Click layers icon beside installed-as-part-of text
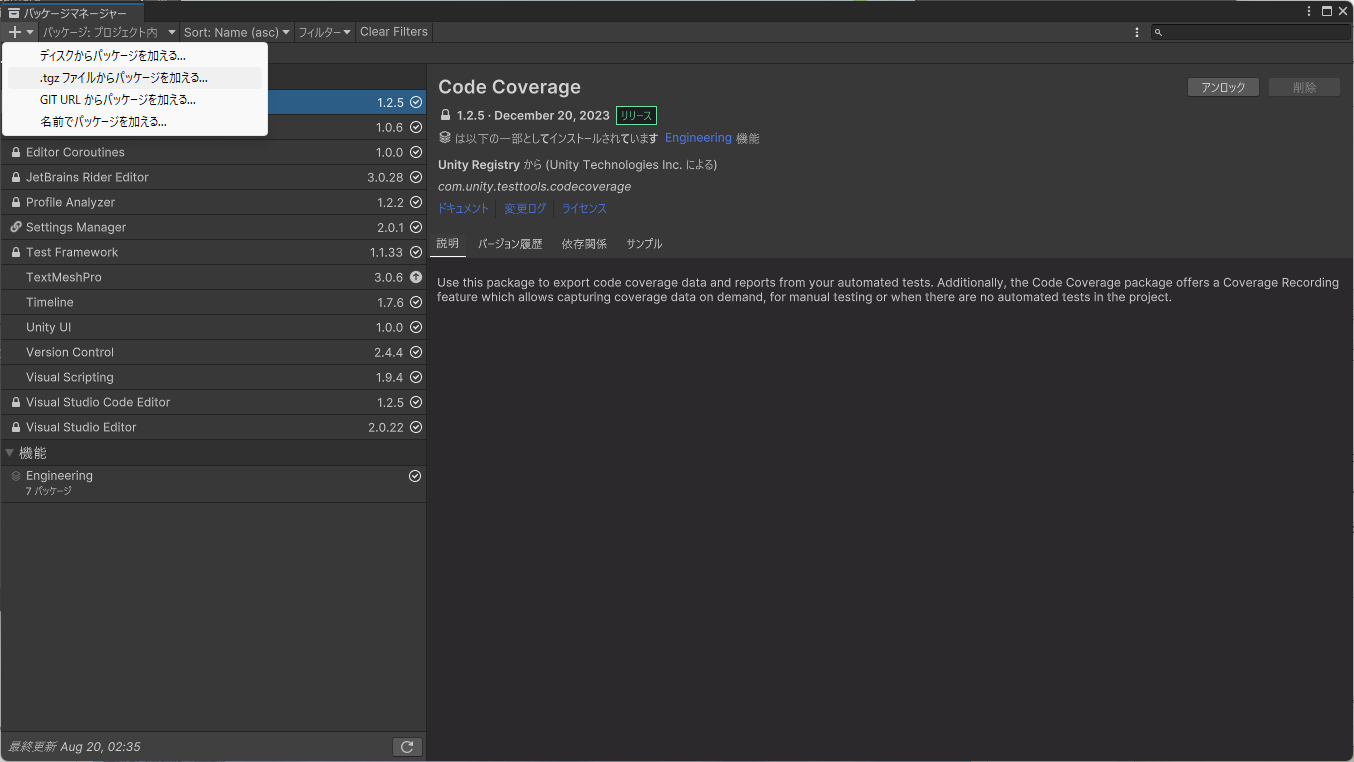The image size is (1354, 762). click(x=445, y=138)
